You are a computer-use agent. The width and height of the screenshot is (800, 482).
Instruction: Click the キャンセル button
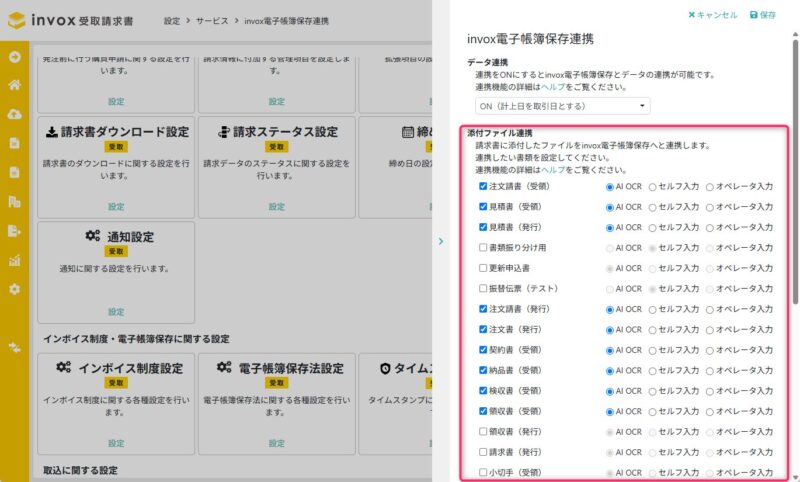(x=713, y=15)
